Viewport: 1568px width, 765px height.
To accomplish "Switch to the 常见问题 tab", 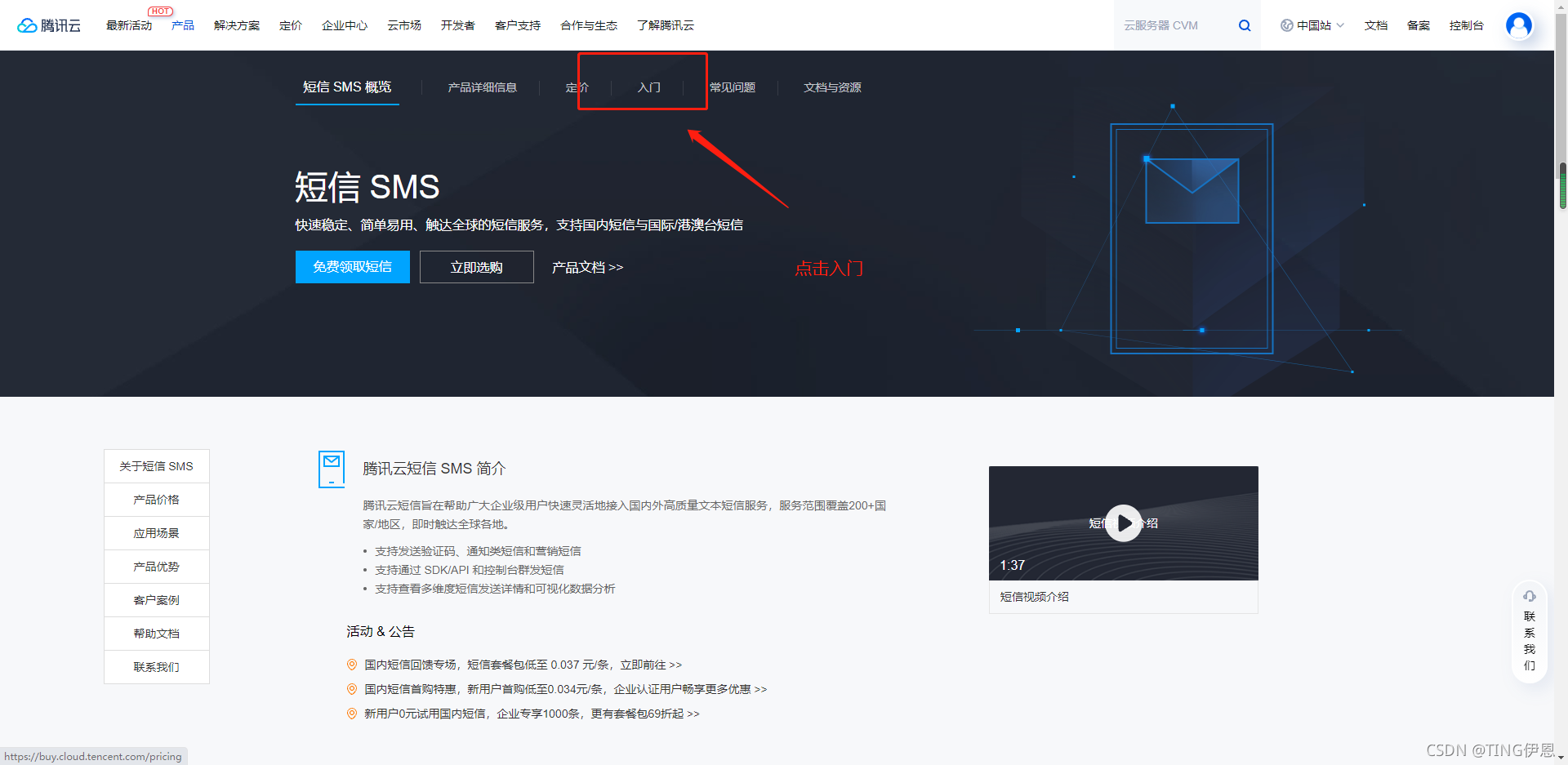I will tap(733, 87).
